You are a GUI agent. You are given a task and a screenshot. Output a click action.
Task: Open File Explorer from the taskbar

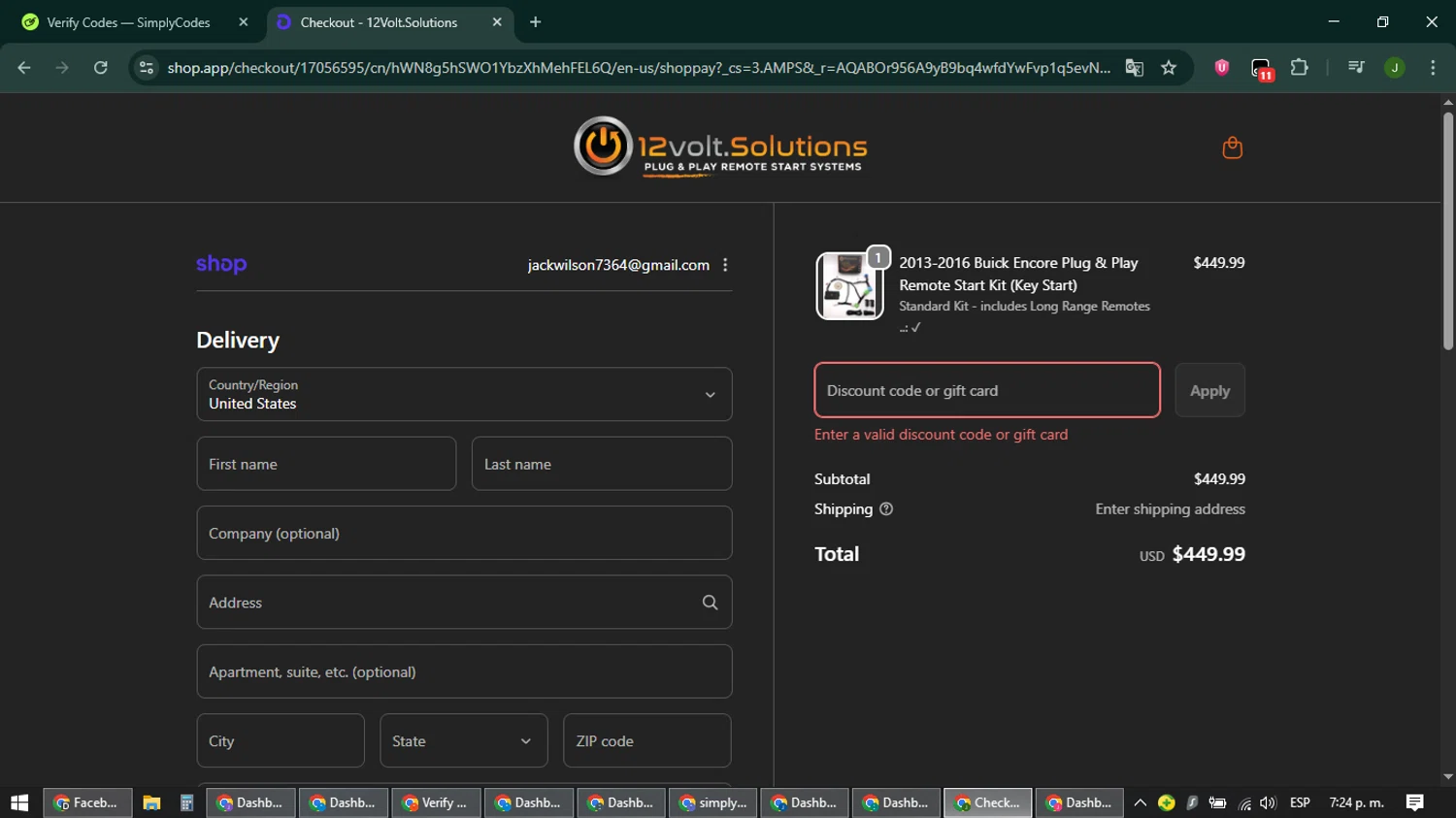click(x=151, y=802)
